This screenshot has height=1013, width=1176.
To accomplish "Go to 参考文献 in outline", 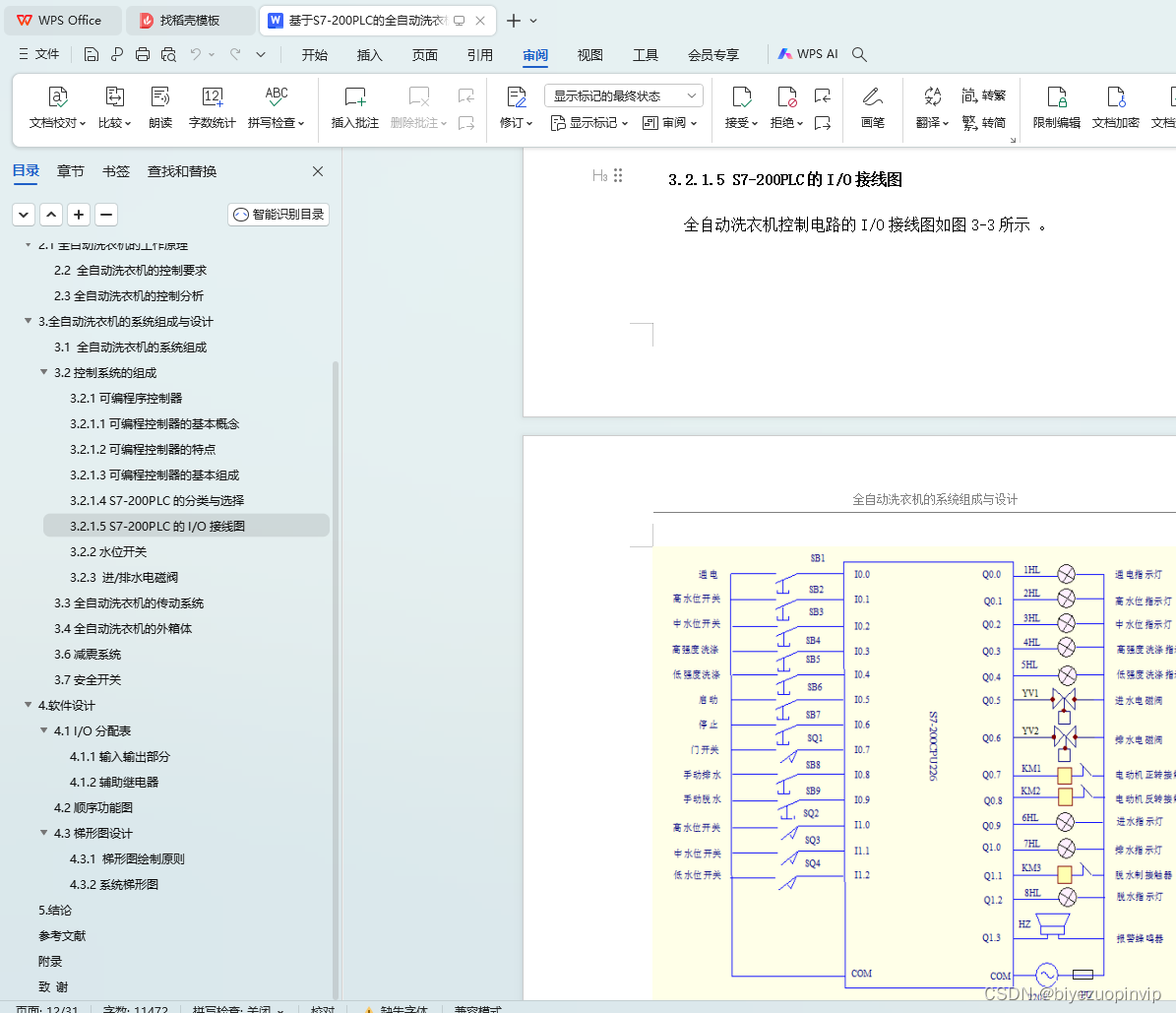I will pos(61,935).
